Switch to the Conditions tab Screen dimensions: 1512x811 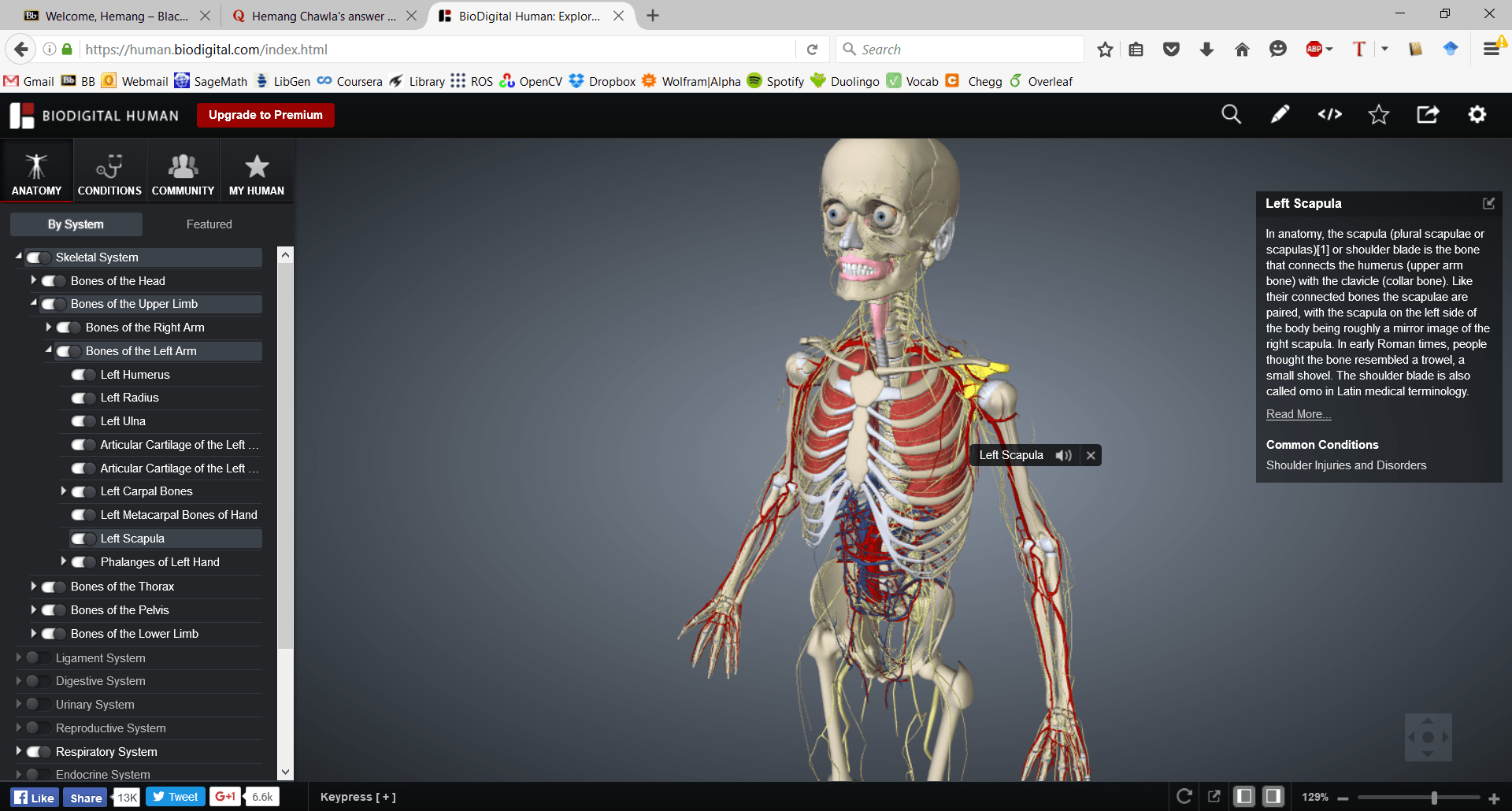109,170
